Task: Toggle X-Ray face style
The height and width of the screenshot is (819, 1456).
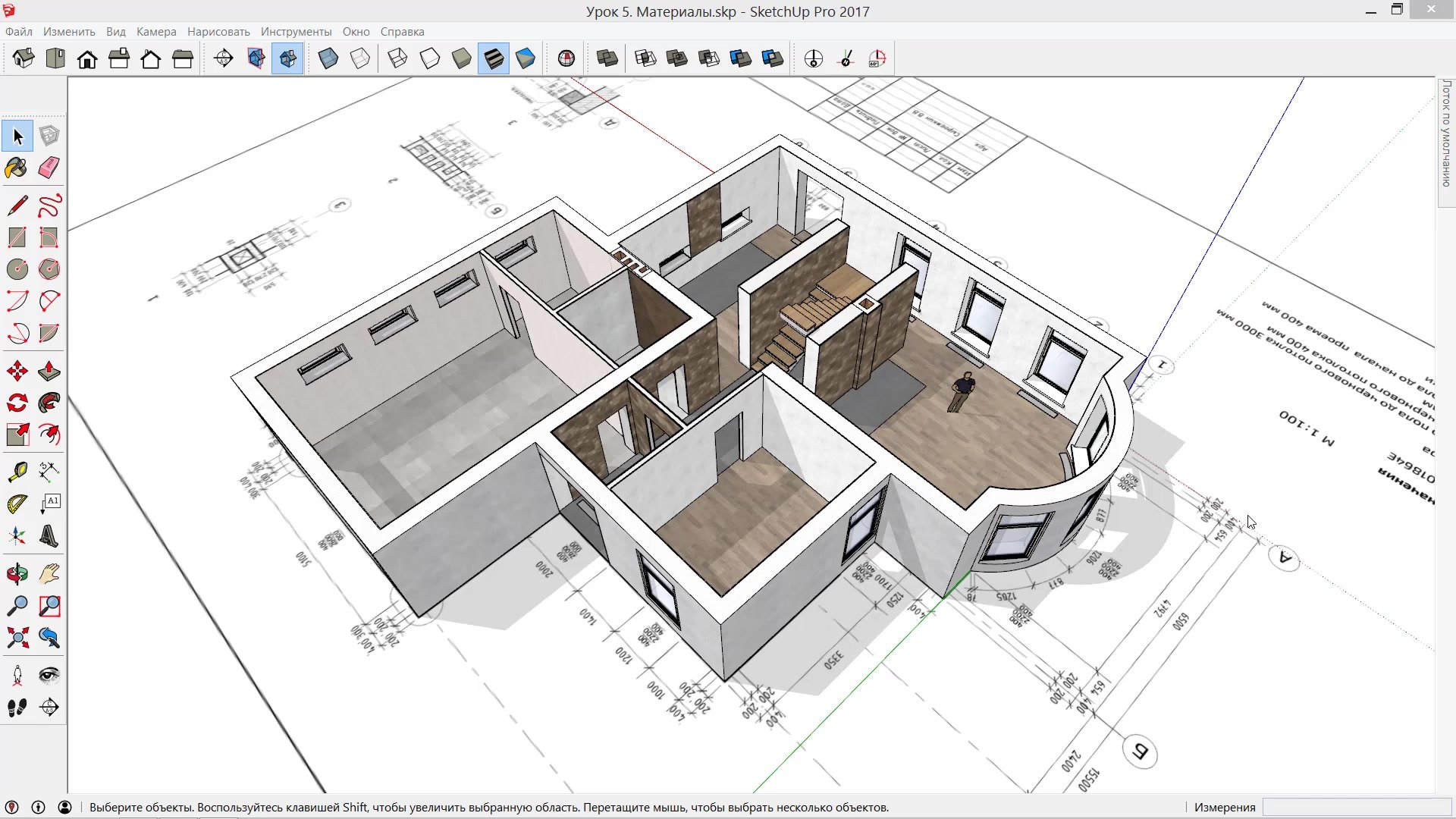Action: click(x=328, y=58)
